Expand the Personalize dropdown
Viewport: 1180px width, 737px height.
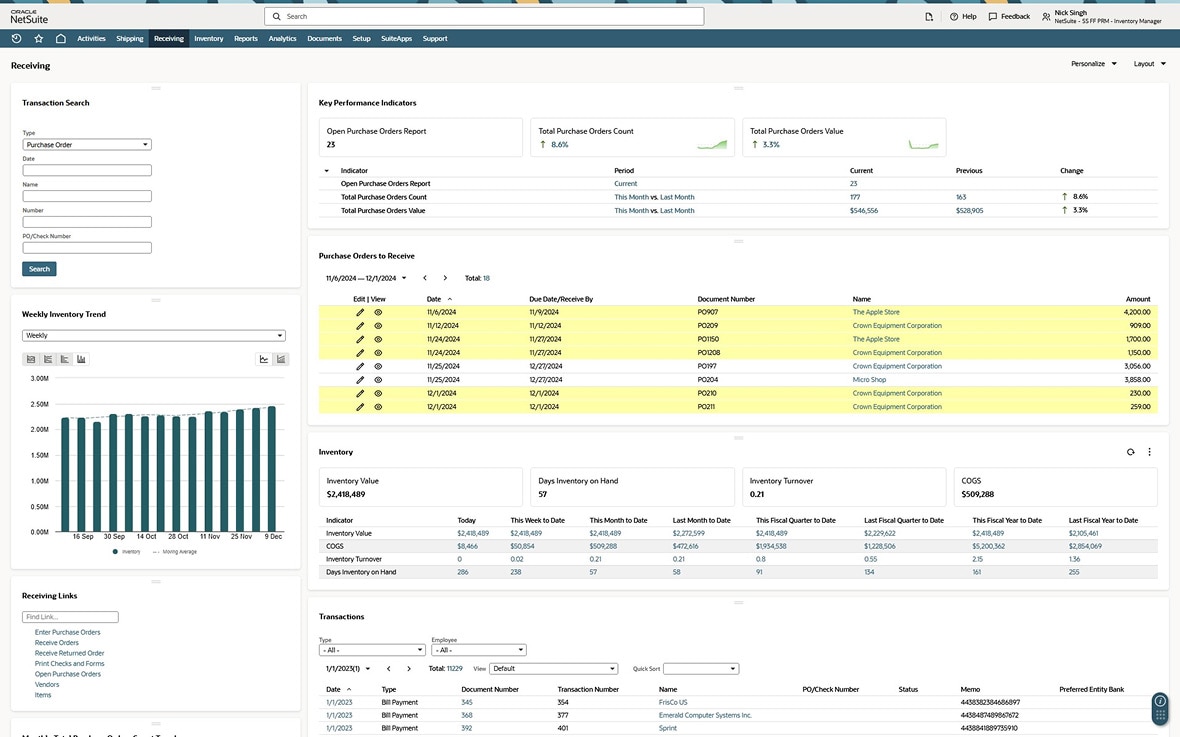(1093, 64)
